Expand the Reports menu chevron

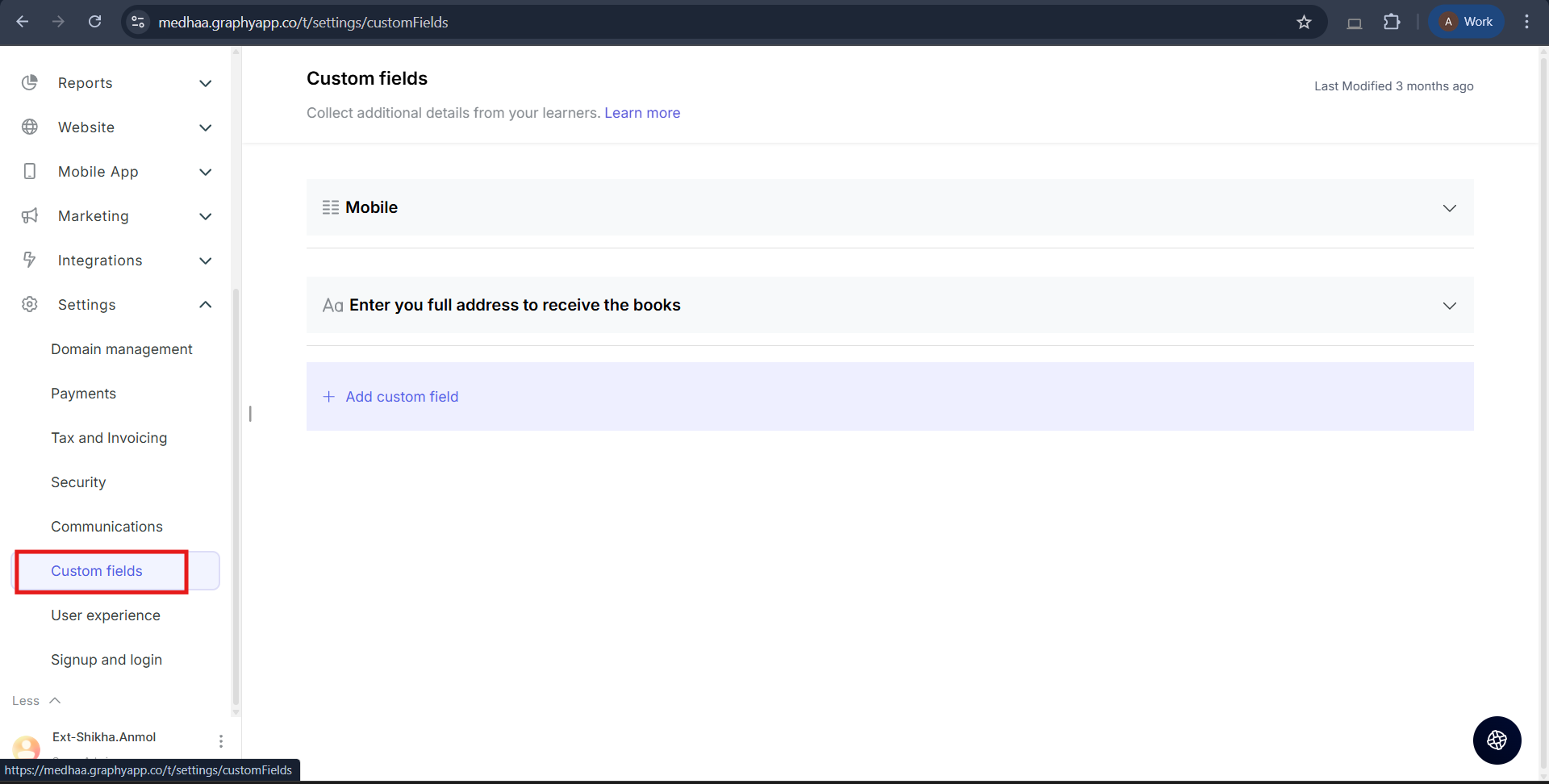(206, 83)
